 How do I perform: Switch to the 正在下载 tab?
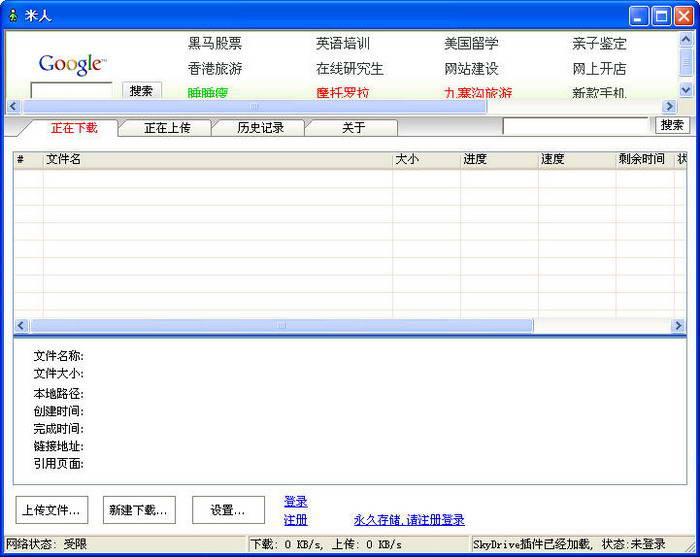point(74,128)
